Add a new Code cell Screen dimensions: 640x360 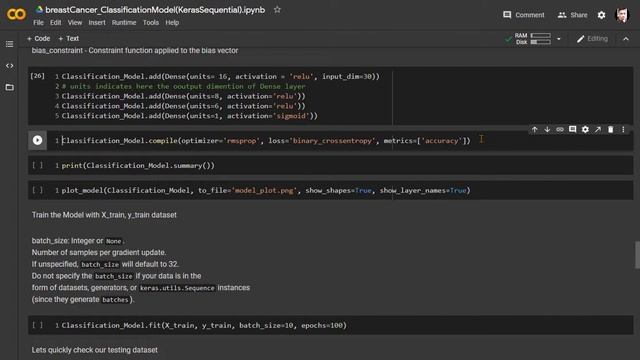click(x=38, y=38)
